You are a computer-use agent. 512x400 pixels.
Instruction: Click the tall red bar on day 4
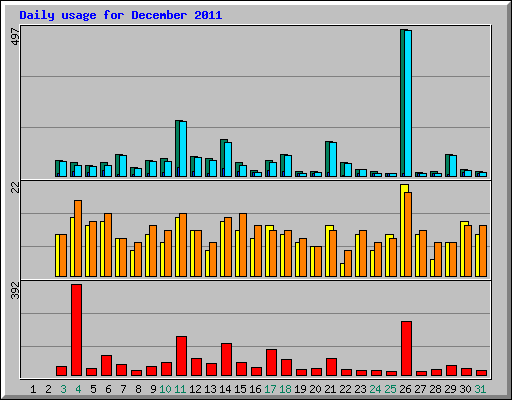coord(76,330)
